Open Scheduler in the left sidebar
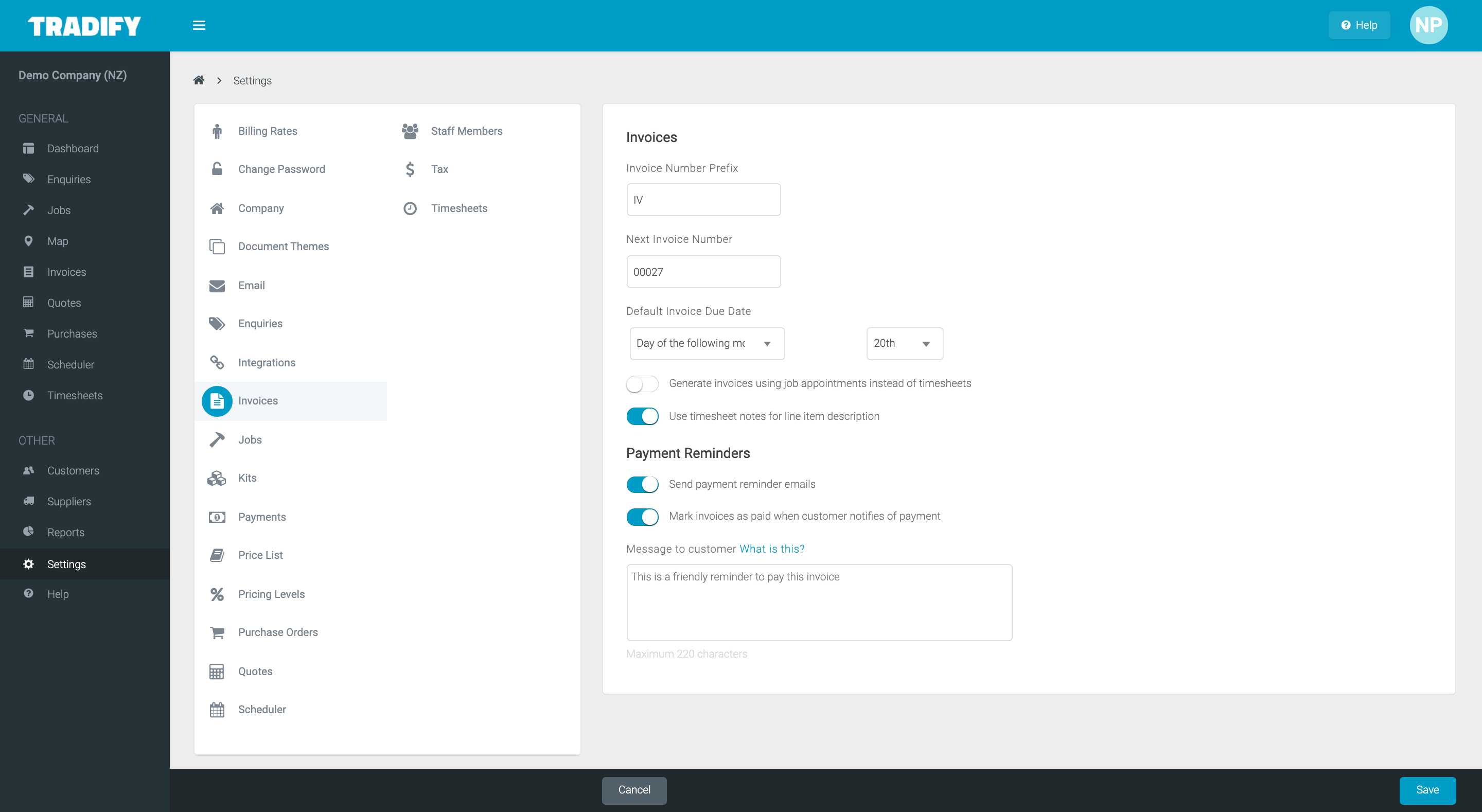 pos(71,365)
